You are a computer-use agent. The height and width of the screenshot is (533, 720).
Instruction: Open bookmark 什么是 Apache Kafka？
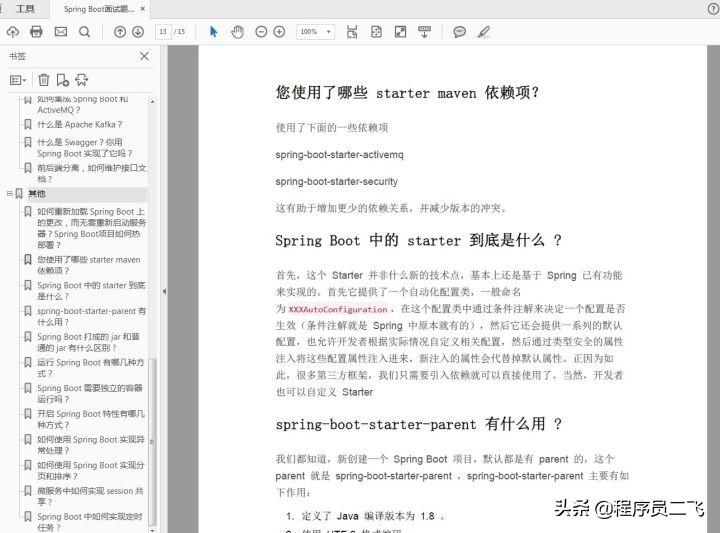tap(79, 124)
